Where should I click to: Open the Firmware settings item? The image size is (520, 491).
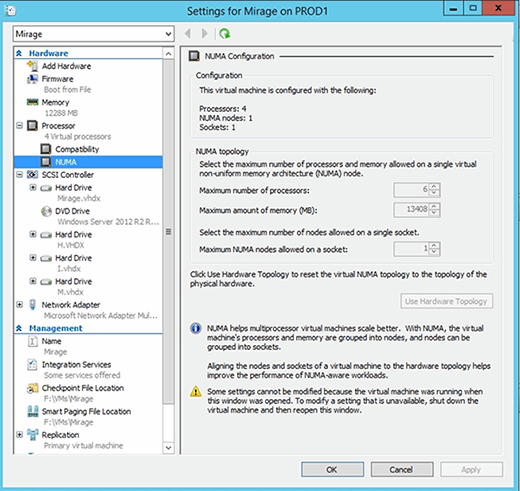(x=57, y=79)
